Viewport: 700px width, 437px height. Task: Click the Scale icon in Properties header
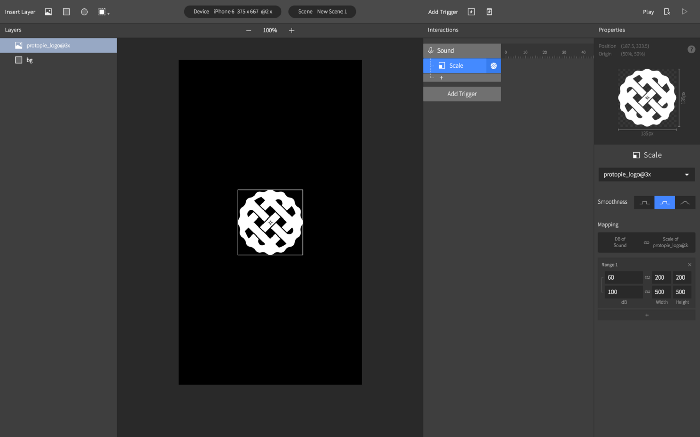636,155
